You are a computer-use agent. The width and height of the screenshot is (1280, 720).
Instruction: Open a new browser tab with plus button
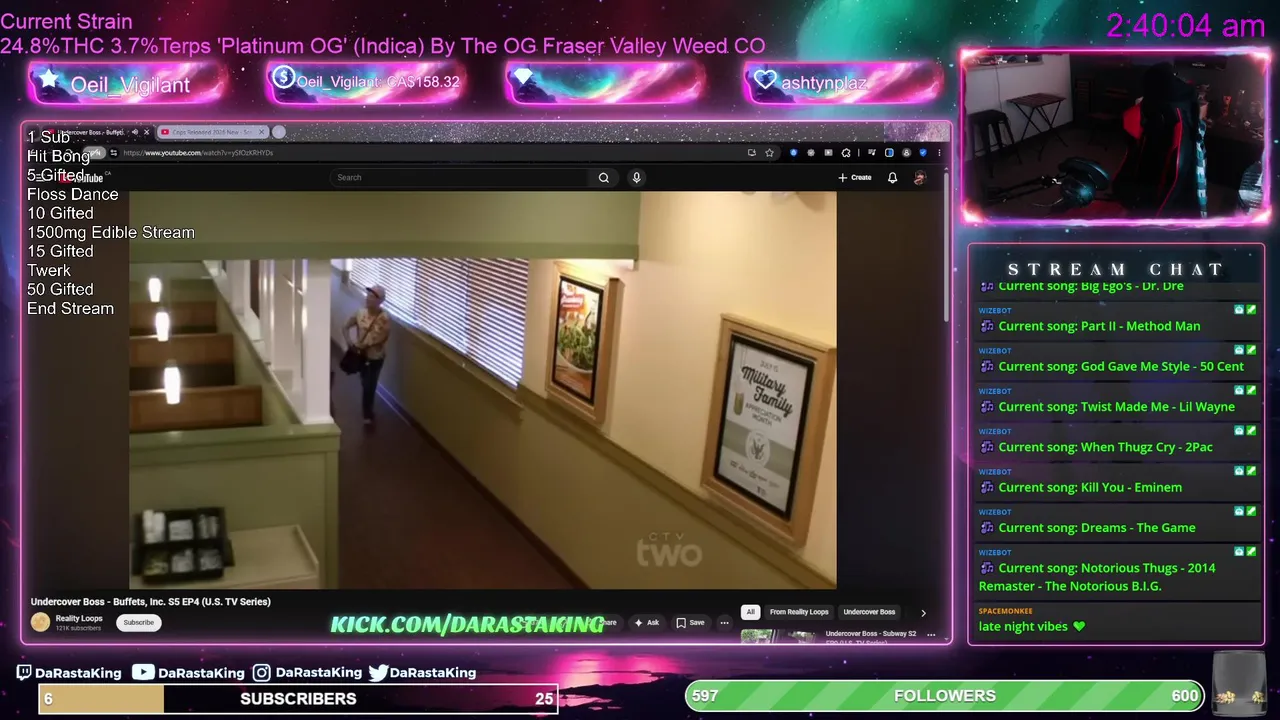tap(279, 132)
